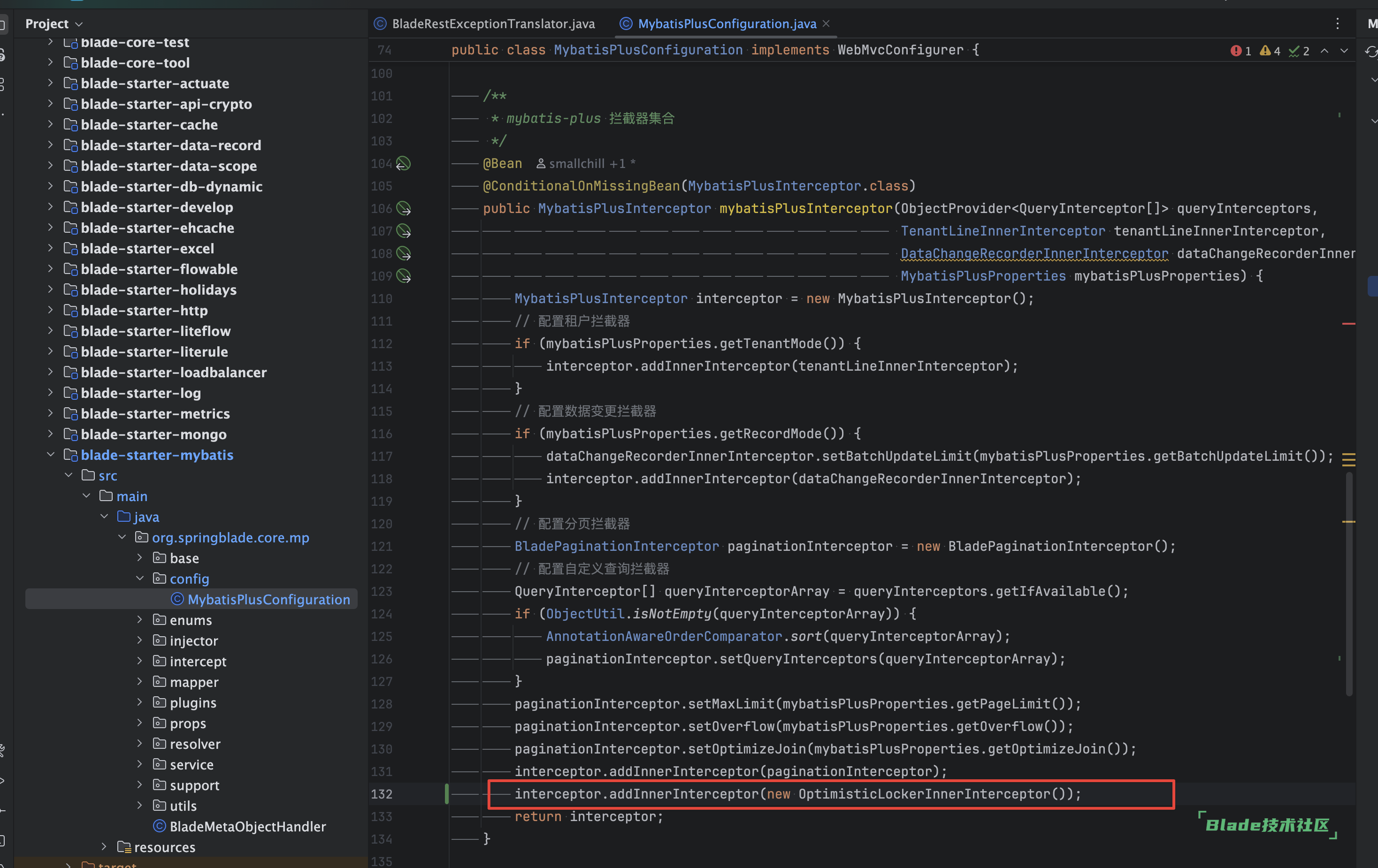Viewport: 1378px width, 868px height.
Task: Close the MybatisPlusConfiguration.java tab
Action: pyautogui.click(x=826, y=23)
